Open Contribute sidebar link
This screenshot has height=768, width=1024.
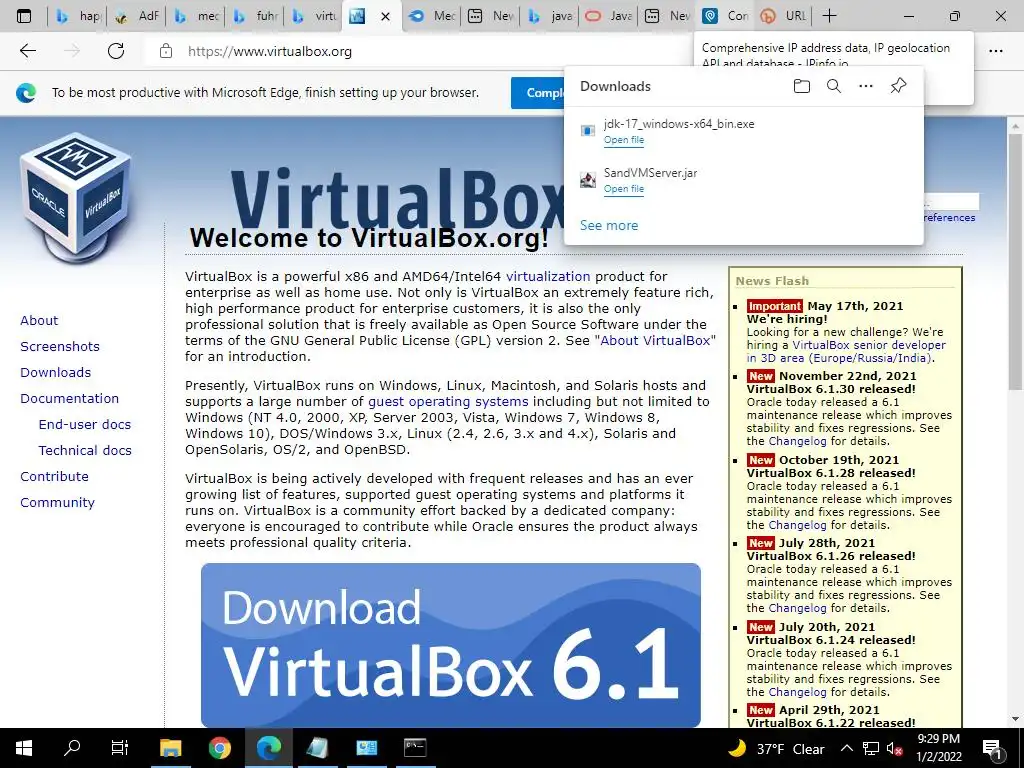pyautogui.click(x=54, y=477)
